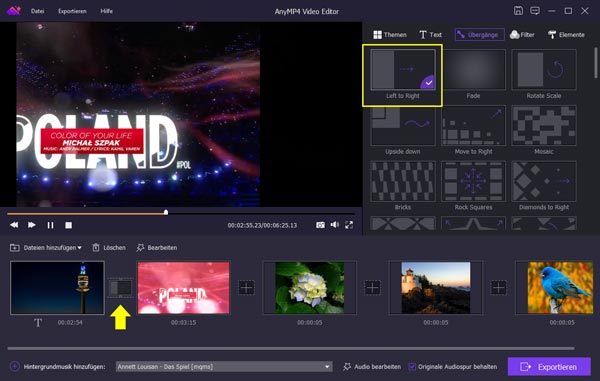Click the save project icon in title bar
Image resolution: width=600 pixels, height=381 pixels.
tap(518, 11)
